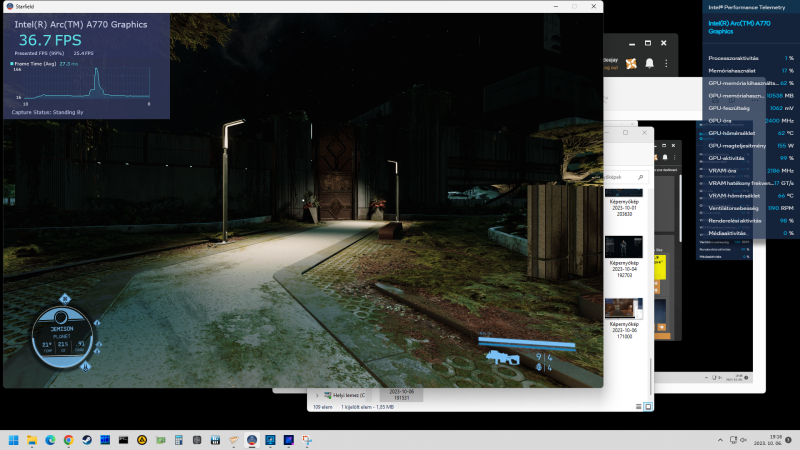Click the GPU-feszültség 1062 mV row
This screenshot has width=800, height=450.
pyautogui.click(x=751, y=108)
